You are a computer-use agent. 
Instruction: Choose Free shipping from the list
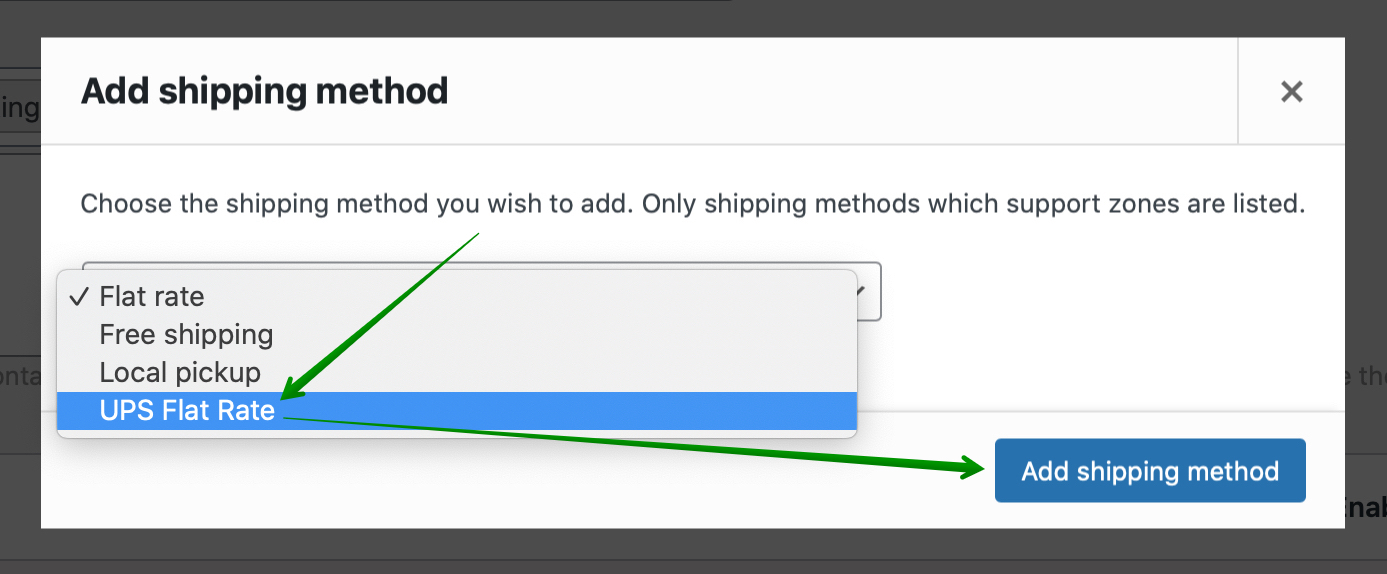tap(186, 334)
